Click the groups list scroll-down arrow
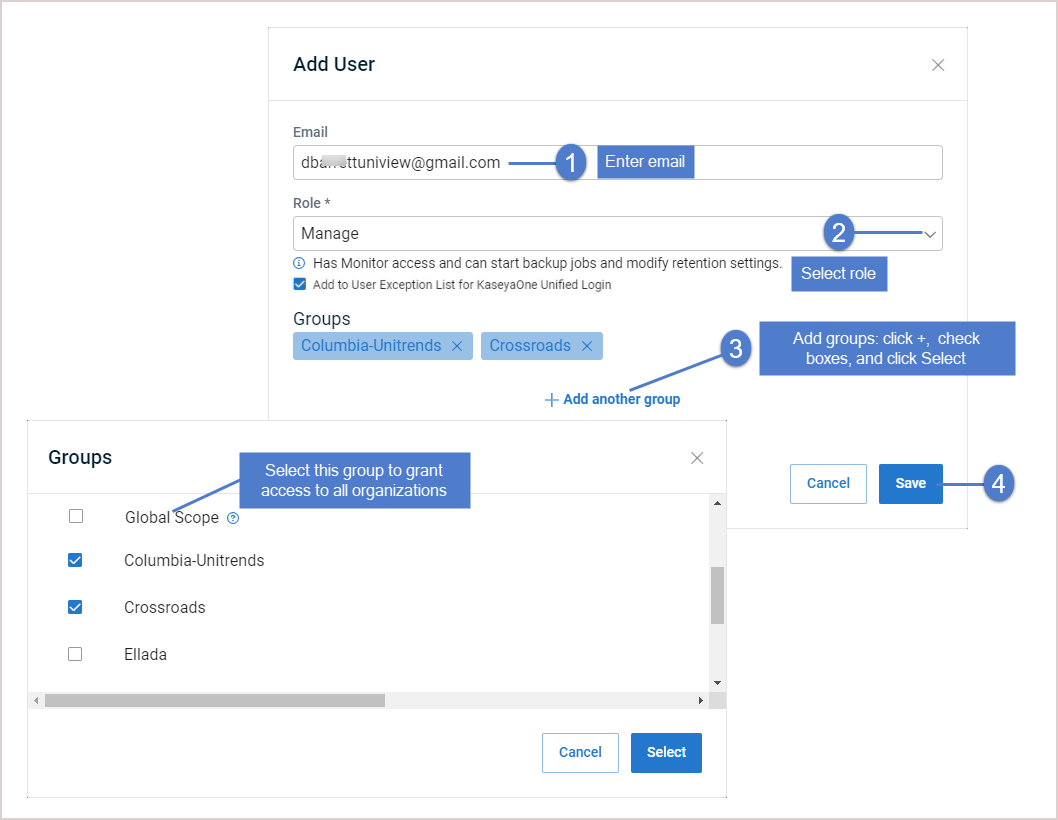 tap(717, 683)
